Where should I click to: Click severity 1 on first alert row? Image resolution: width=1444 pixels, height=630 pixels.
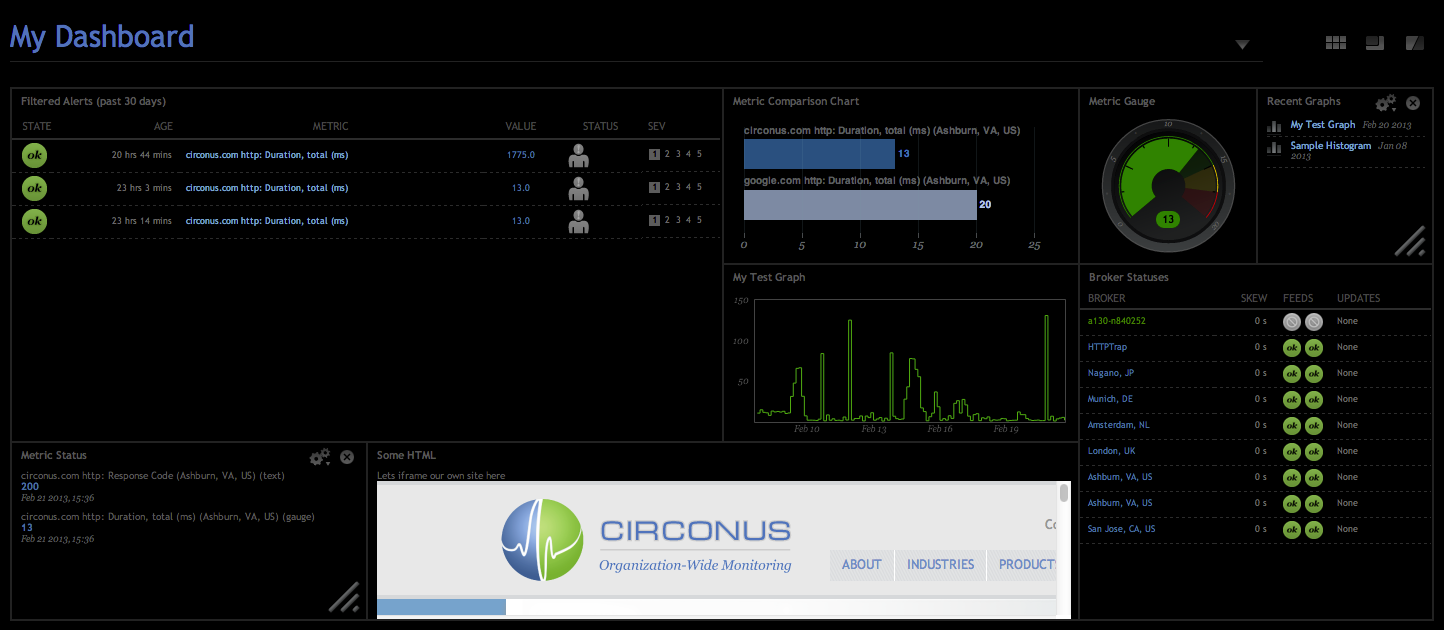(654, 154)
